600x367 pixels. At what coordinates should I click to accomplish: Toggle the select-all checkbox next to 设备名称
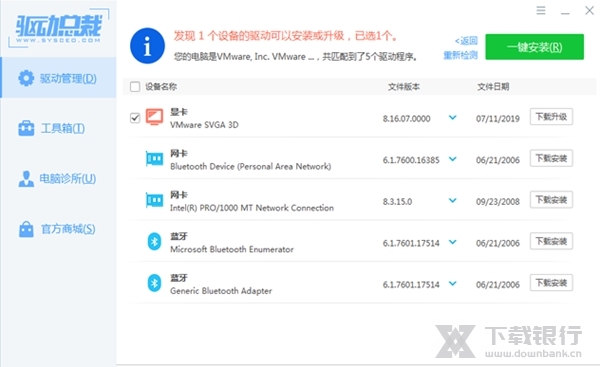tap(135, 87)
